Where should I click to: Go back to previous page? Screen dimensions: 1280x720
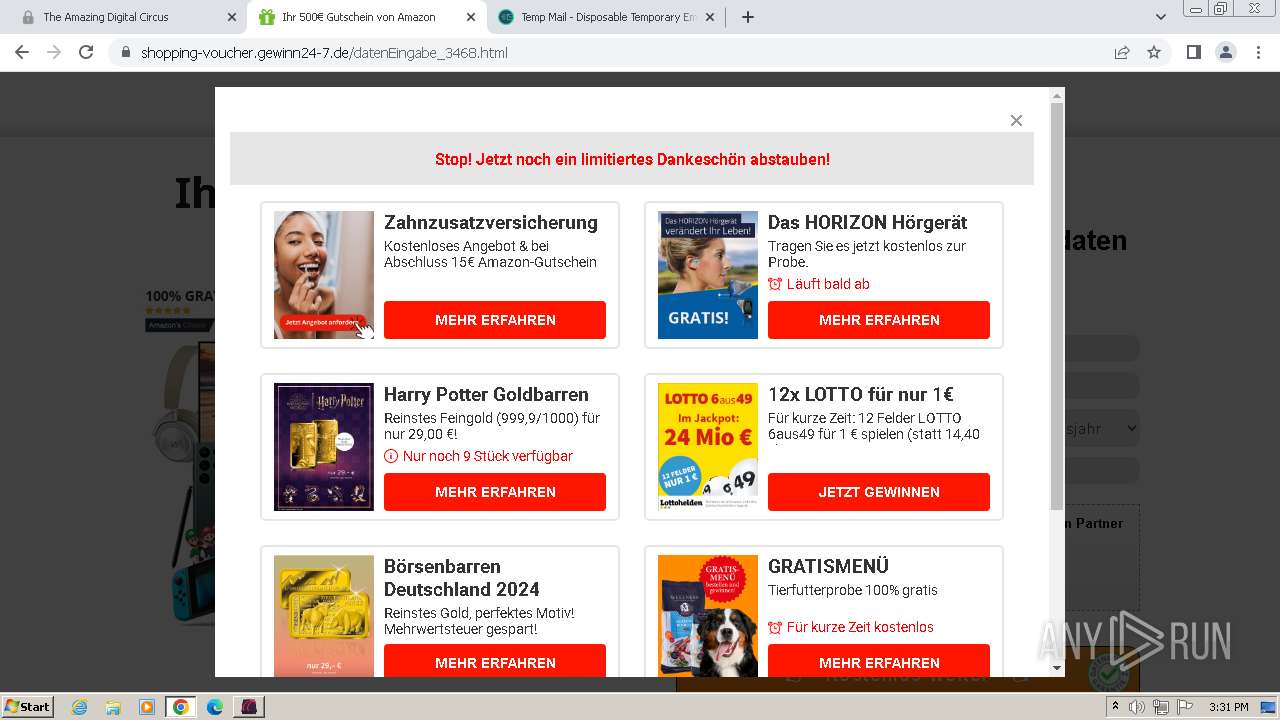click(x=22, y=52)
